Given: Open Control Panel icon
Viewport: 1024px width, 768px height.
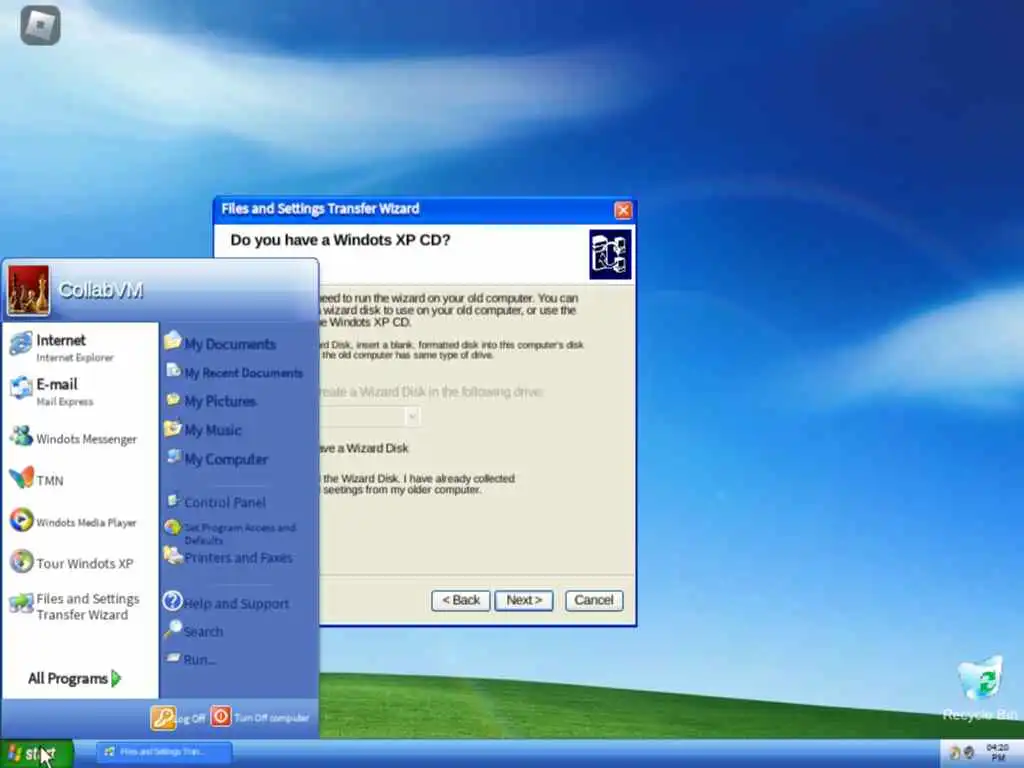Looking at the screenshot, I should [173, 501].
